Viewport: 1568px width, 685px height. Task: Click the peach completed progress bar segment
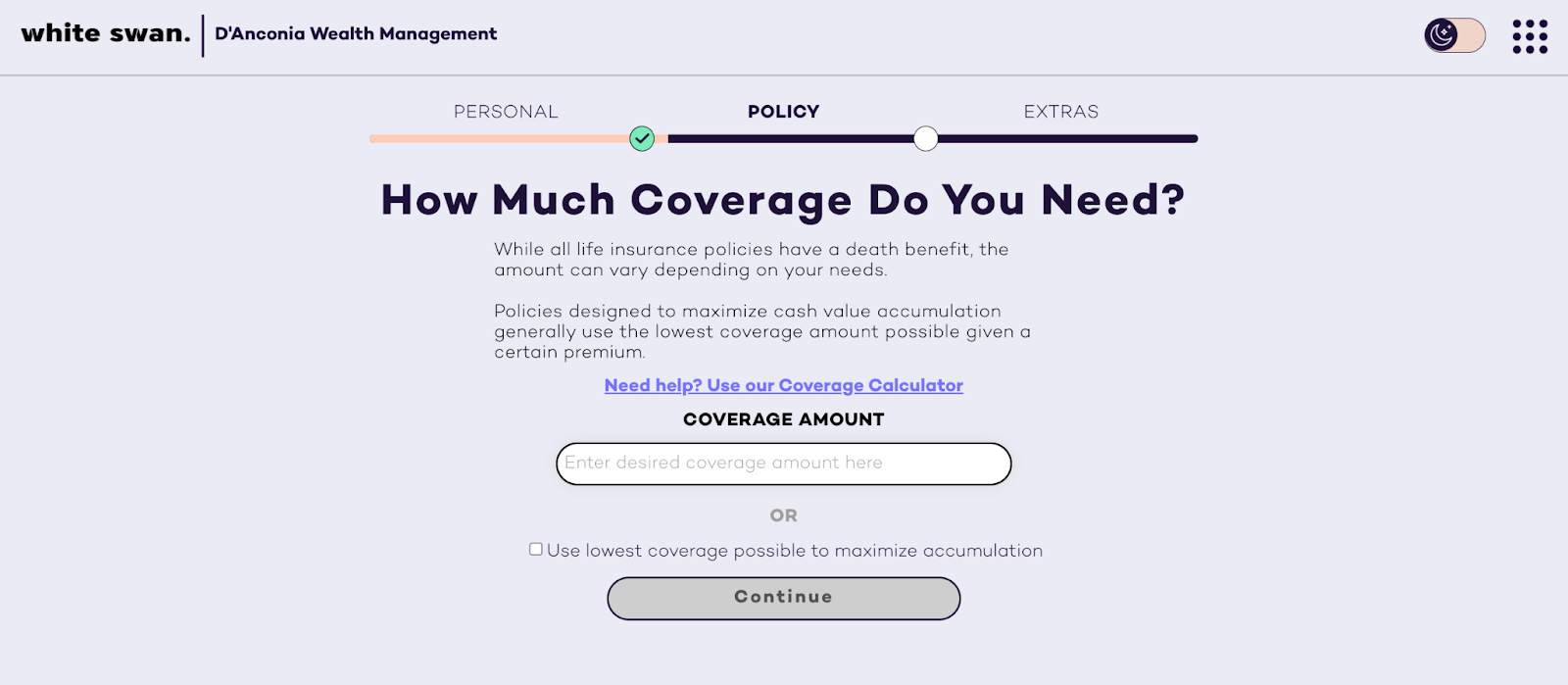500,139
